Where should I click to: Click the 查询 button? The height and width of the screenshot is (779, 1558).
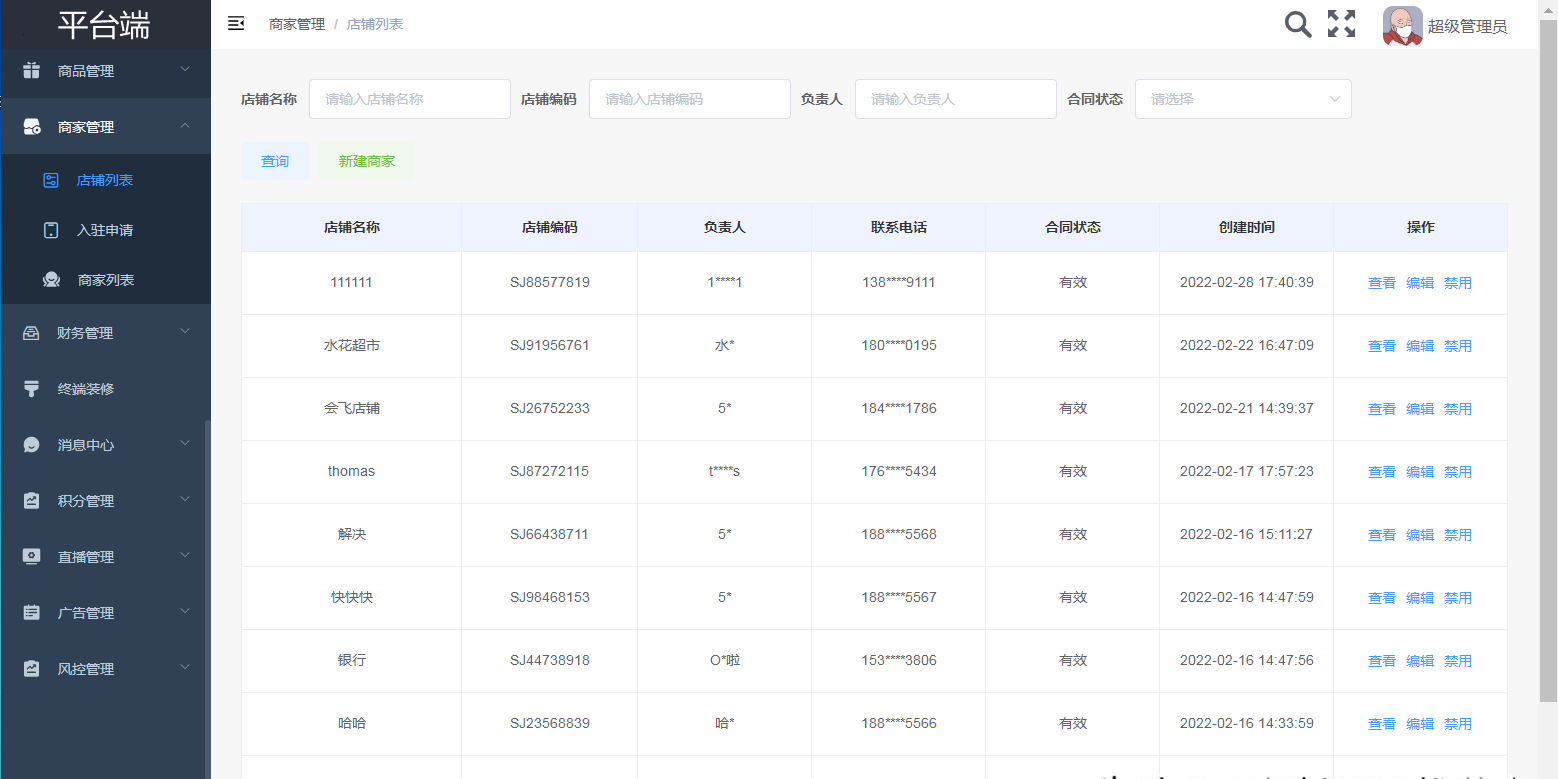tap(275, 161)
